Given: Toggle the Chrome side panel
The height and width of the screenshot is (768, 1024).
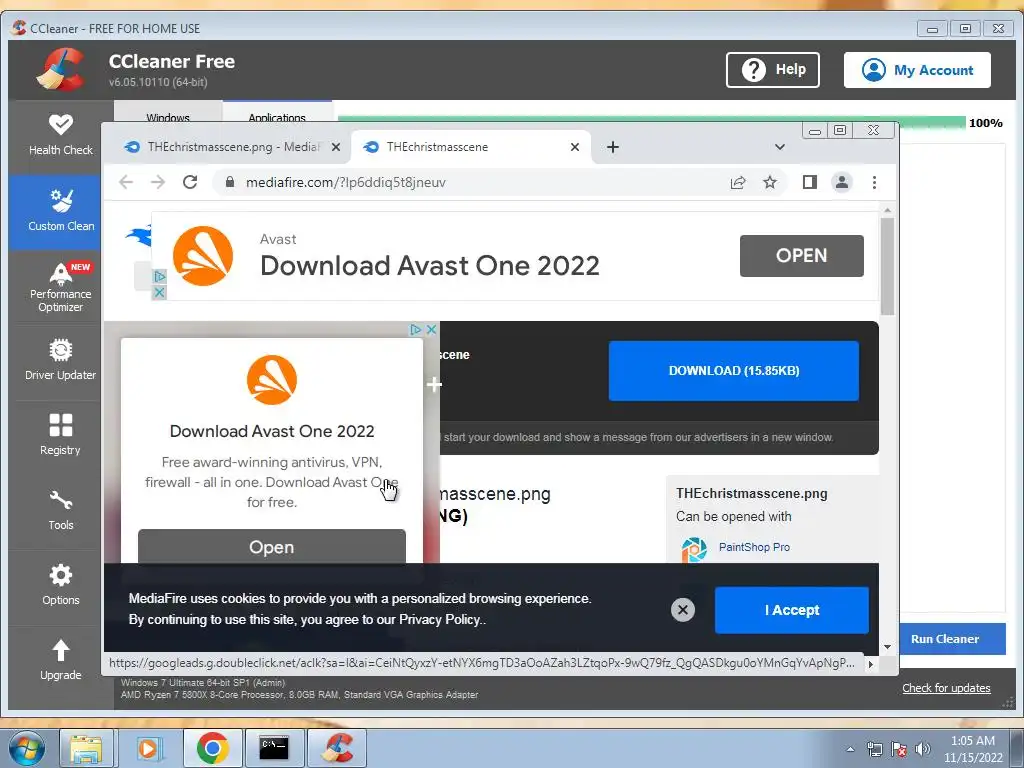Looking at the screenshot, I should (810, 182).
